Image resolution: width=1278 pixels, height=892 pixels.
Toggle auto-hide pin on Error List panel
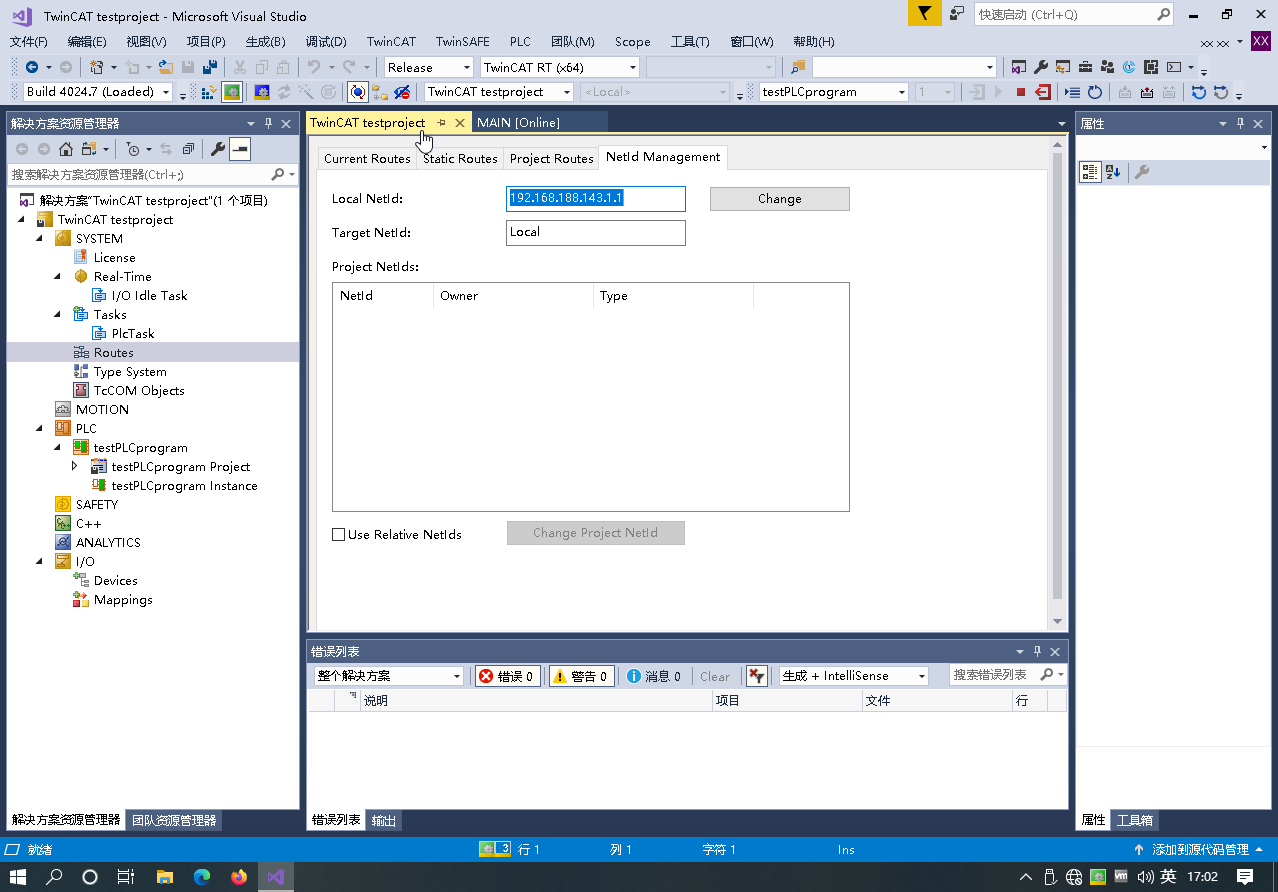click(x=1038, y=651)
